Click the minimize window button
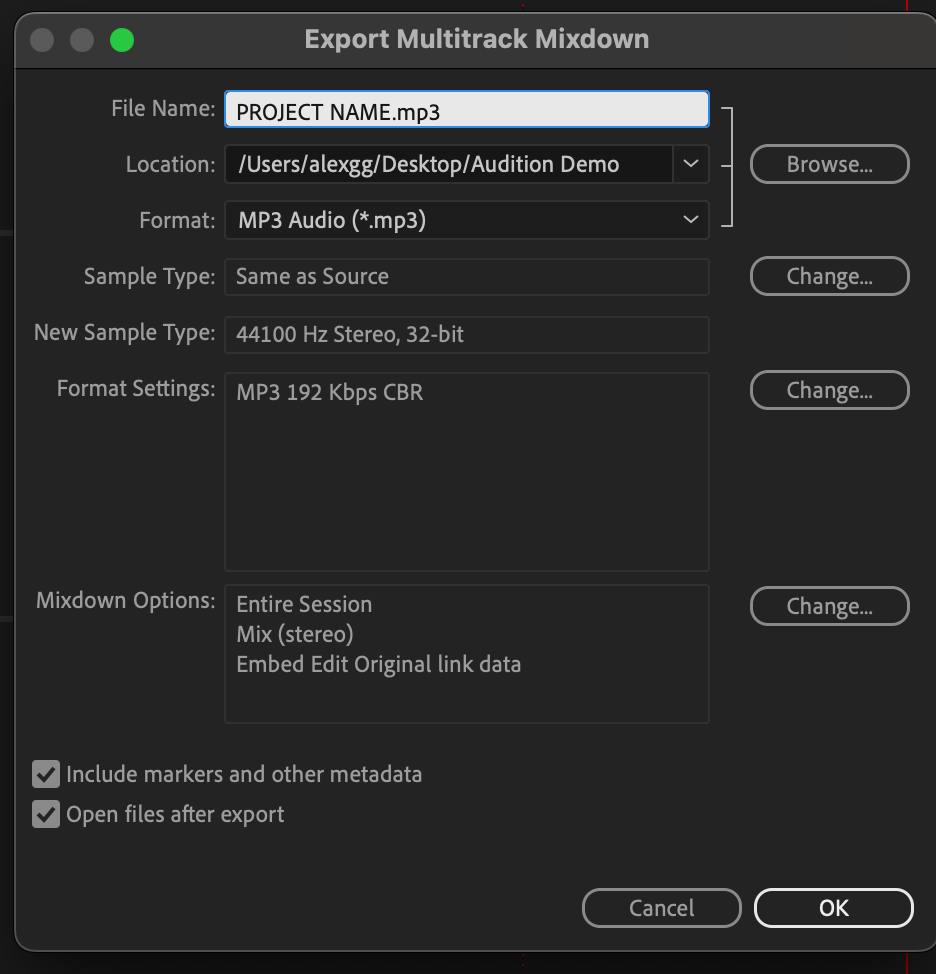The width and height of the screenshot is (936, 974). (x=82, y=40)
